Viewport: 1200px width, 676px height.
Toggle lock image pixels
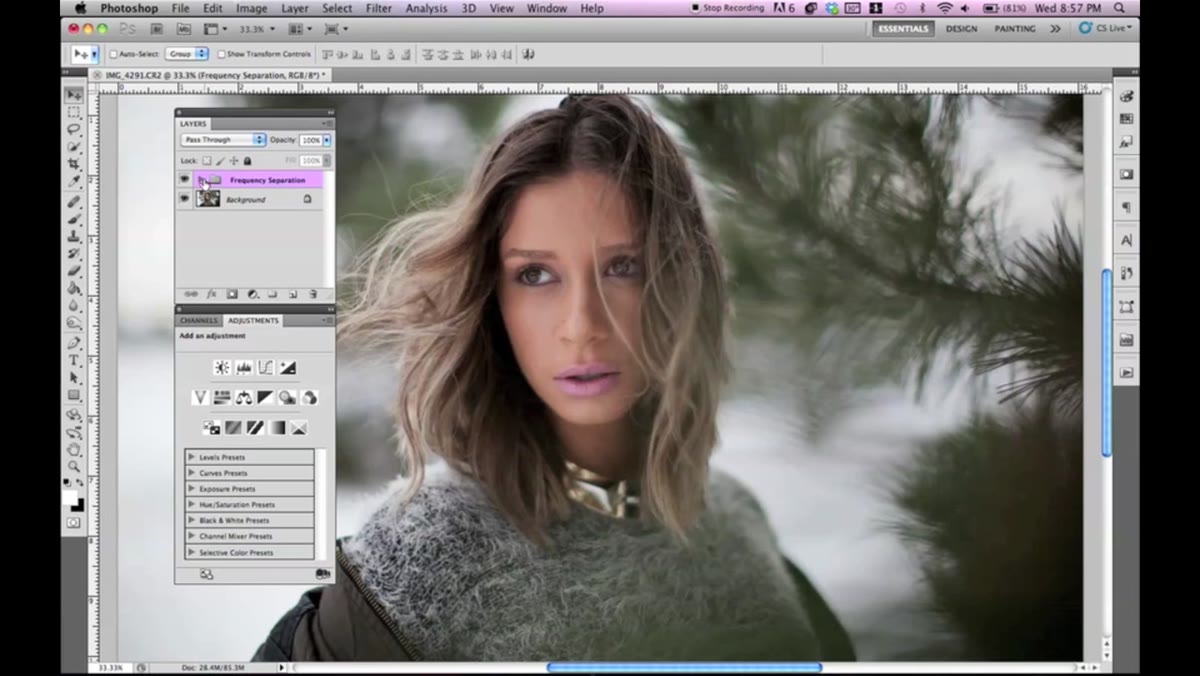[x=221, y=160]
